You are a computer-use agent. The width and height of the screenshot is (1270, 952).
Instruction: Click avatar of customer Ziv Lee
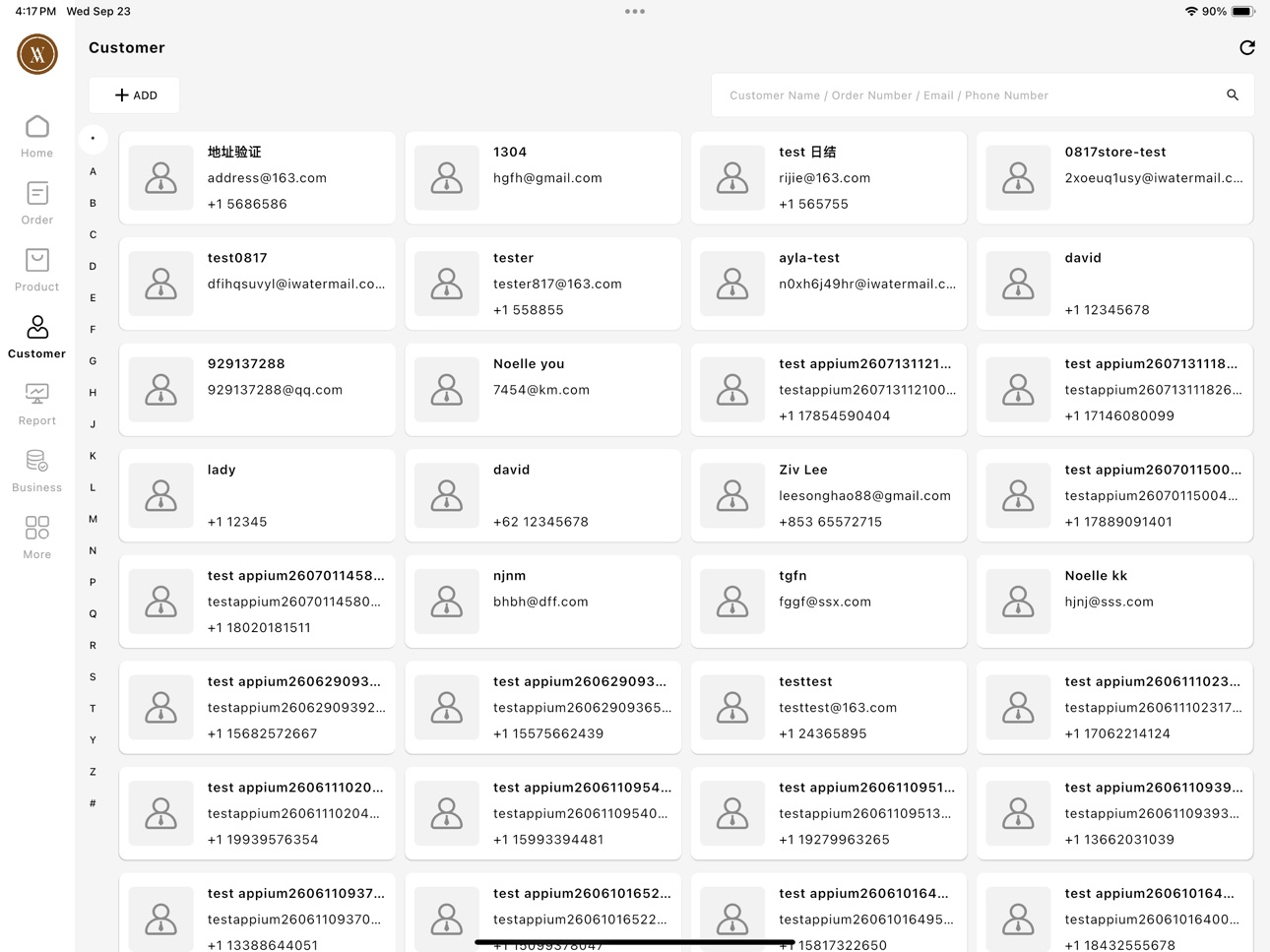click(732, 496)
